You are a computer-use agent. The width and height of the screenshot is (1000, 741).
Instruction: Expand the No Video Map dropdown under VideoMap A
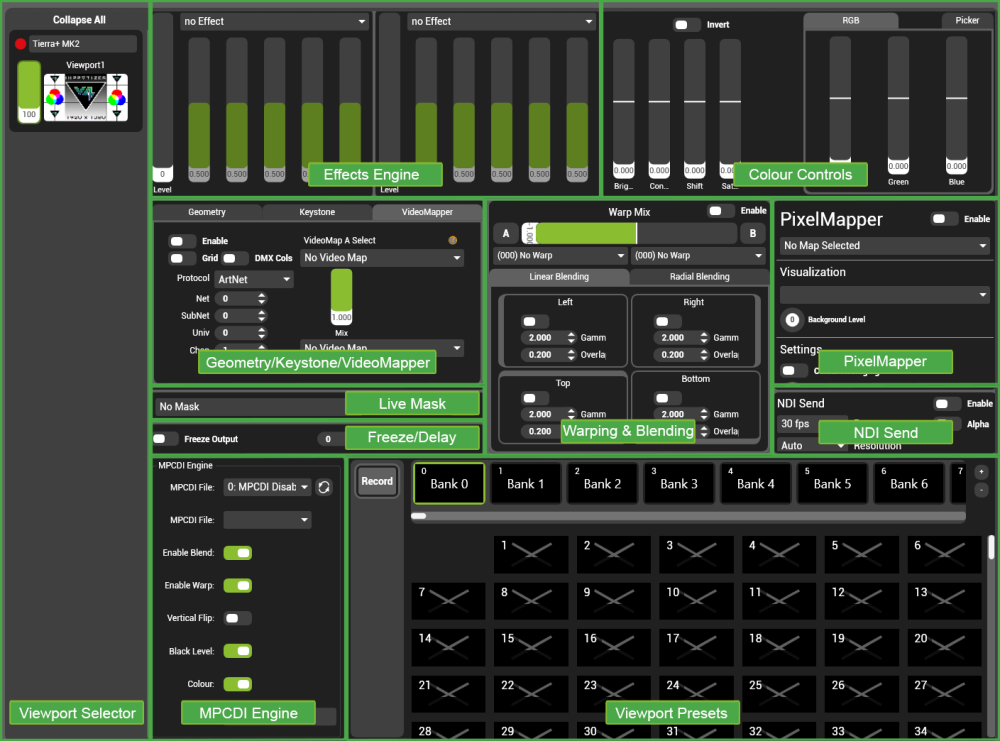(382, 257)
